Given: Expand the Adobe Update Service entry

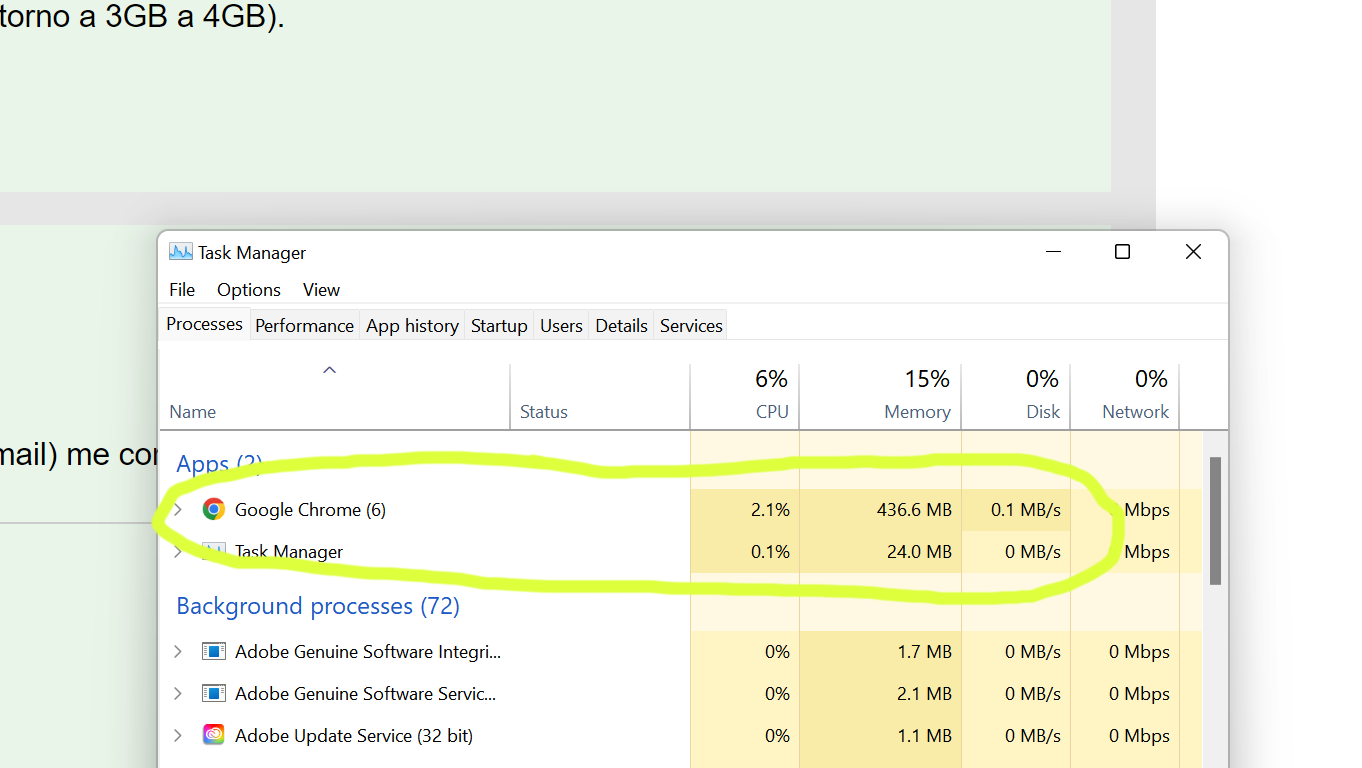Looking at the screenshot, I should tap(178, 736).
